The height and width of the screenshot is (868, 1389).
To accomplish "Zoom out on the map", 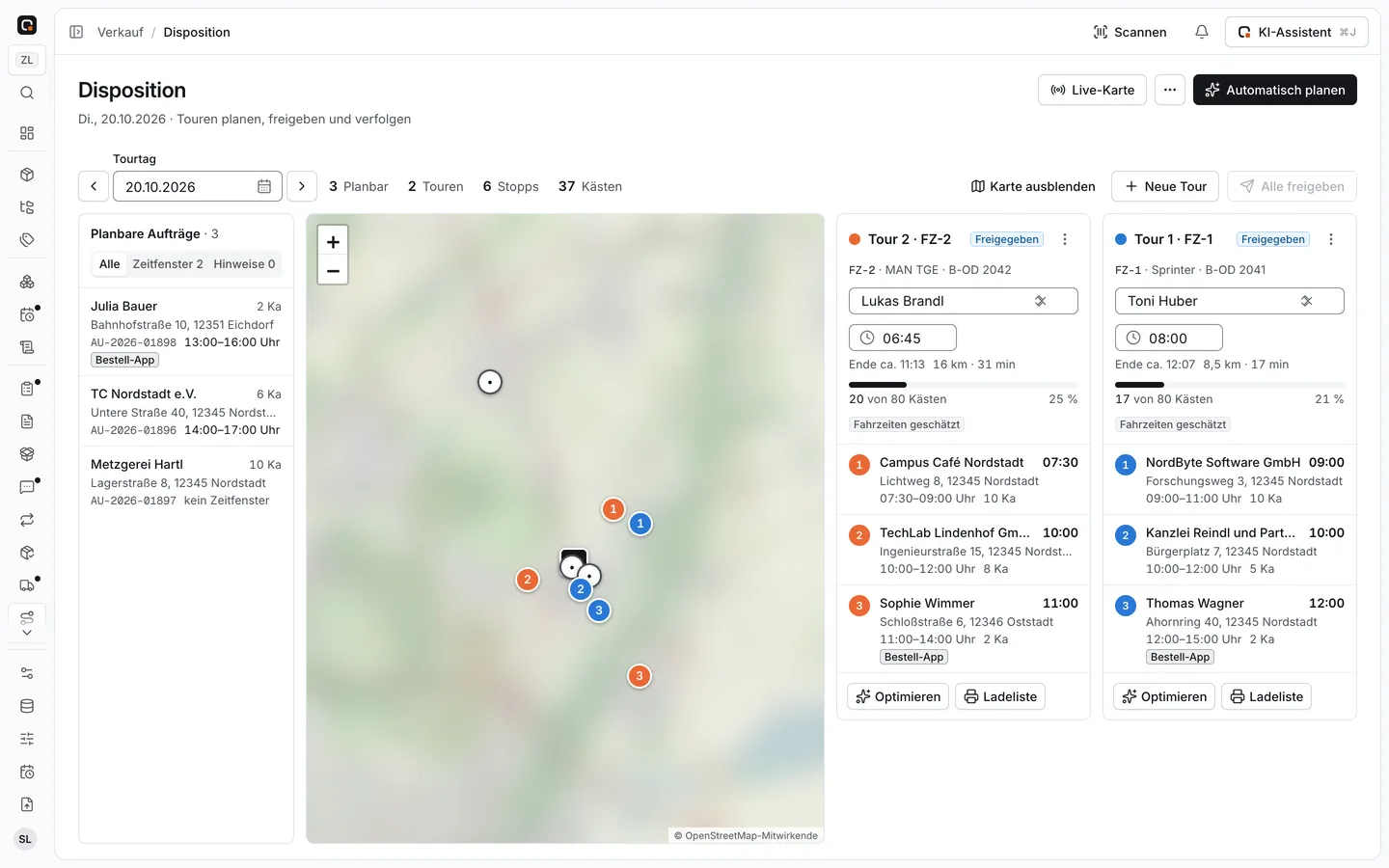I will [333, 271].
